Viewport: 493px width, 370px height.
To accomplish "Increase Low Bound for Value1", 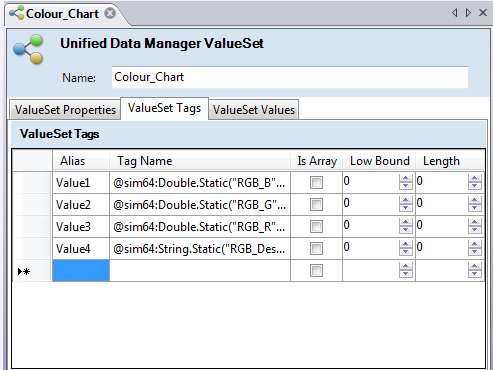I will [406, 178].
